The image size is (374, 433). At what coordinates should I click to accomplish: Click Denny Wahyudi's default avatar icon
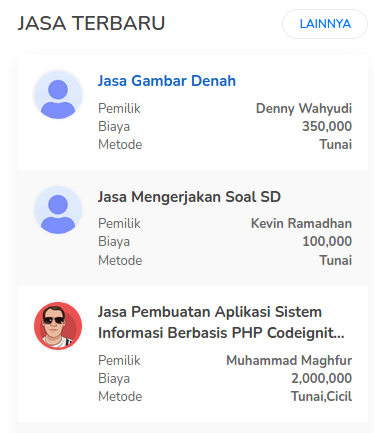(x=58, y=95)
